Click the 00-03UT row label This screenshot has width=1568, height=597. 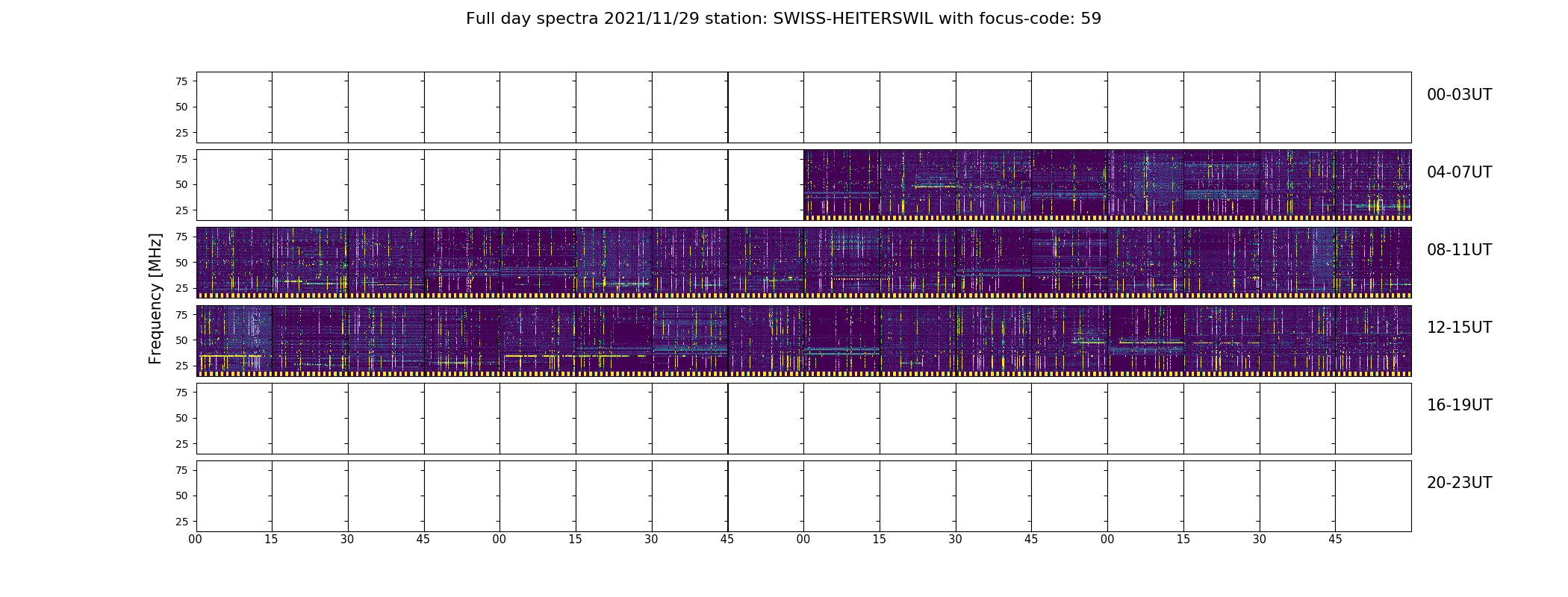coord(1459,95)
